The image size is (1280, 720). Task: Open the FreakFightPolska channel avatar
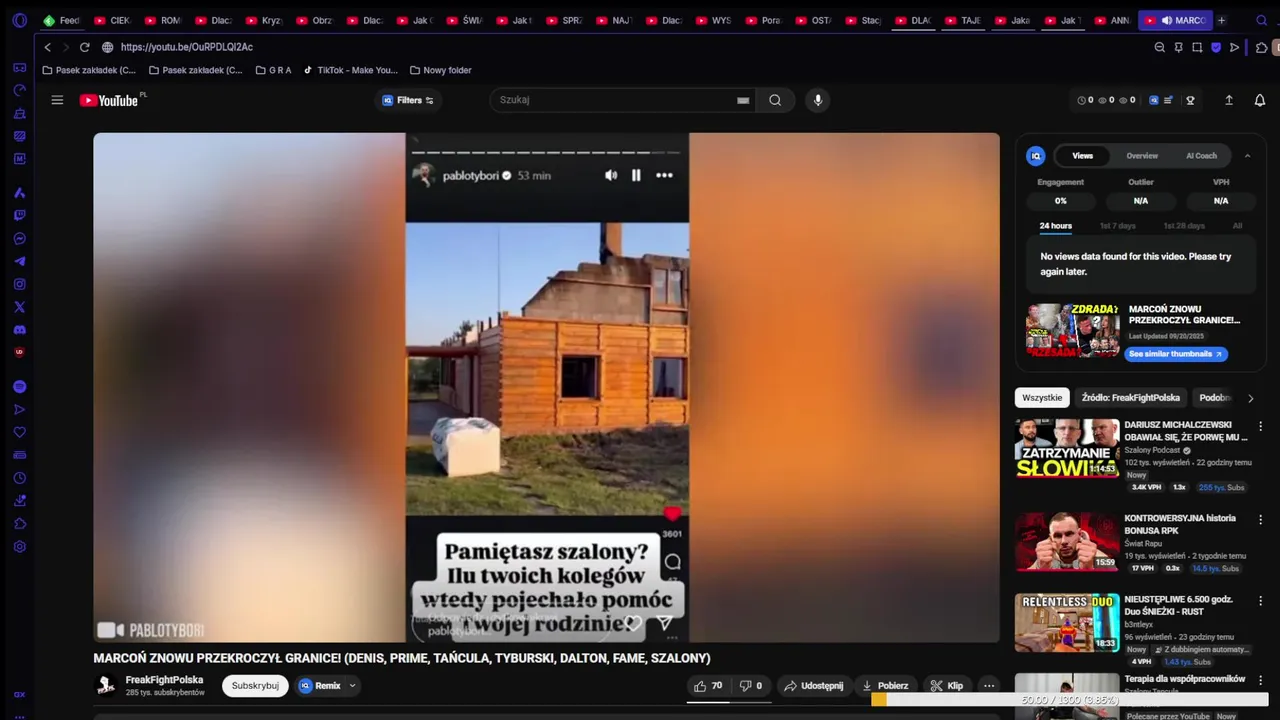[x=105, y=686]
